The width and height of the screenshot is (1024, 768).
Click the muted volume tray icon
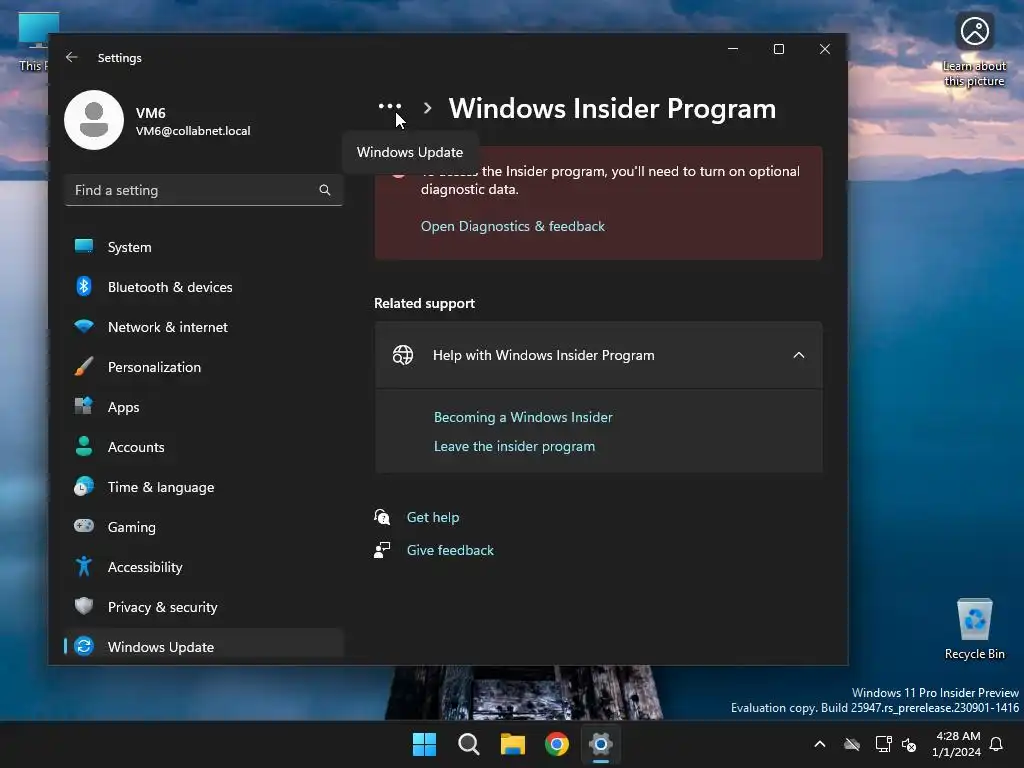pos(909,744)
